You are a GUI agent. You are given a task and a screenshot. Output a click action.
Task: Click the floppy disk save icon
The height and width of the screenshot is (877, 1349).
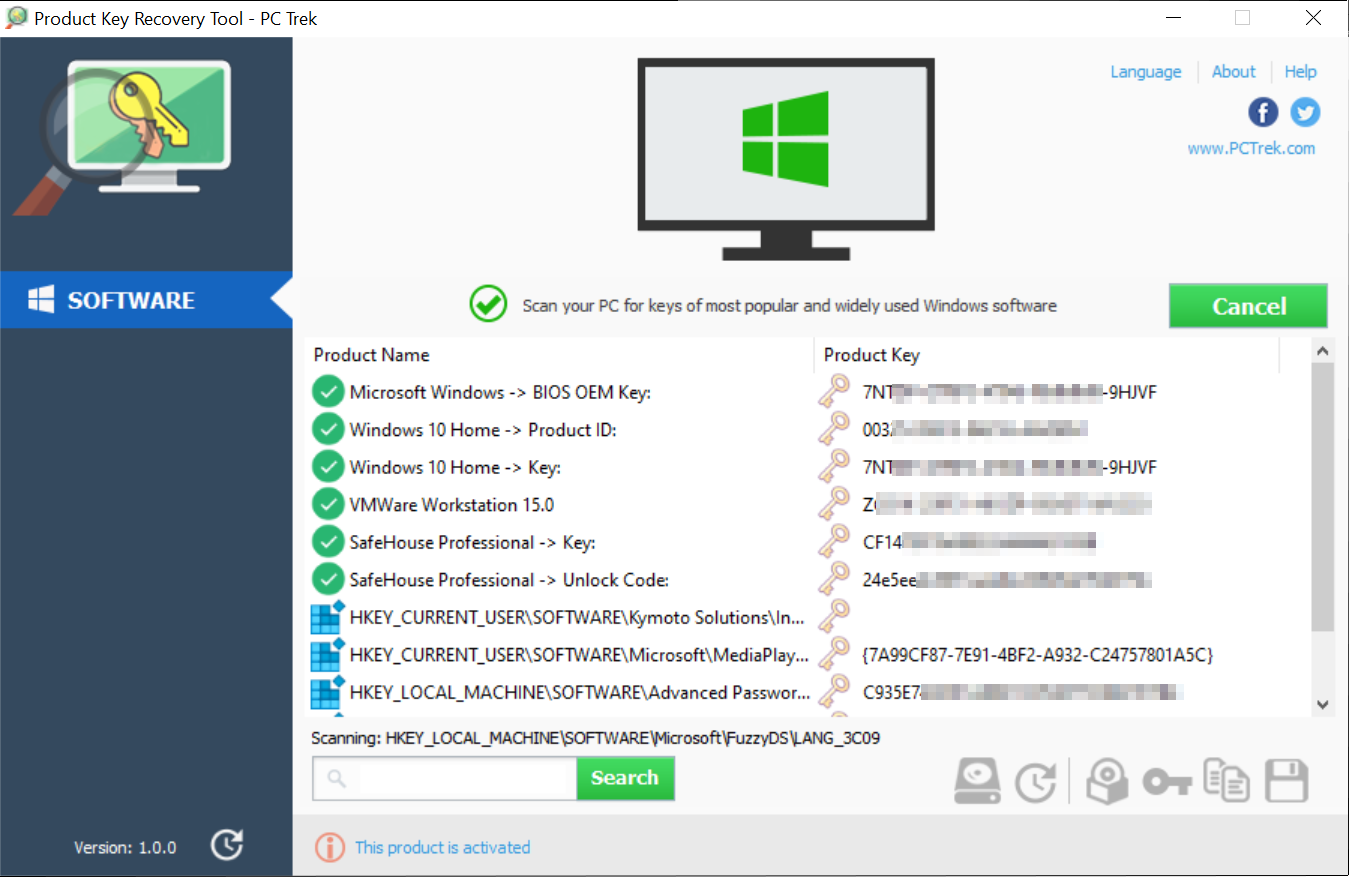click(1287, 781)
